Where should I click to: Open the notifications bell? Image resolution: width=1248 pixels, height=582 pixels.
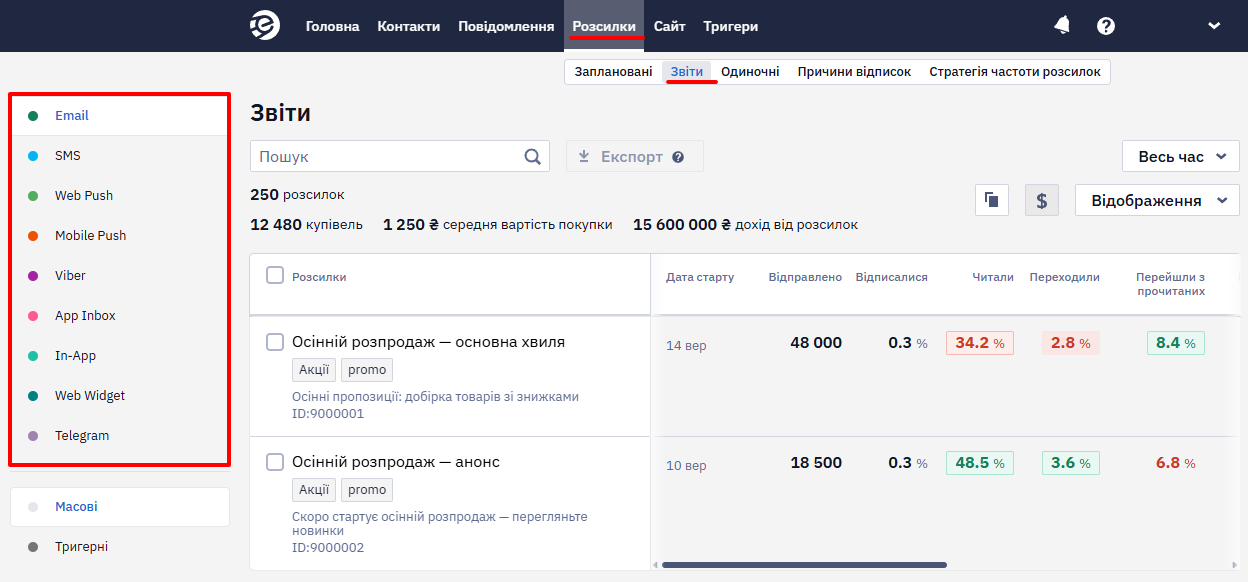(1062, 26)
